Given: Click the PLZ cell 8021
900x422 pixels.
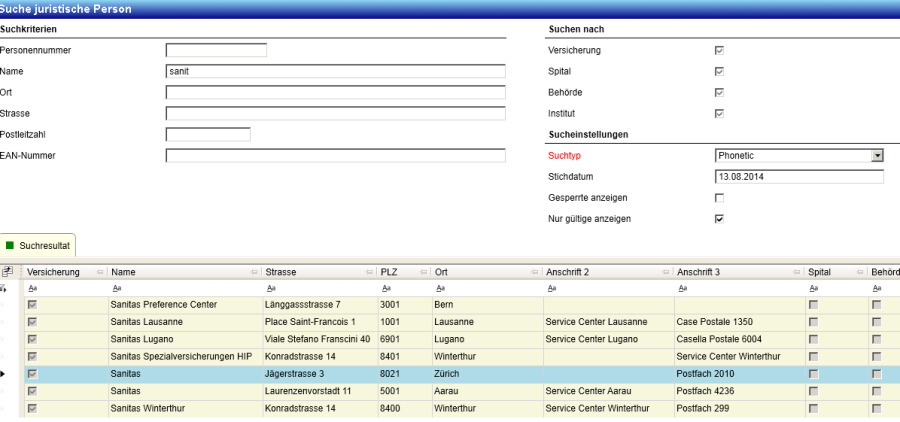Looking at the screenshot, I should pos(404,374).
